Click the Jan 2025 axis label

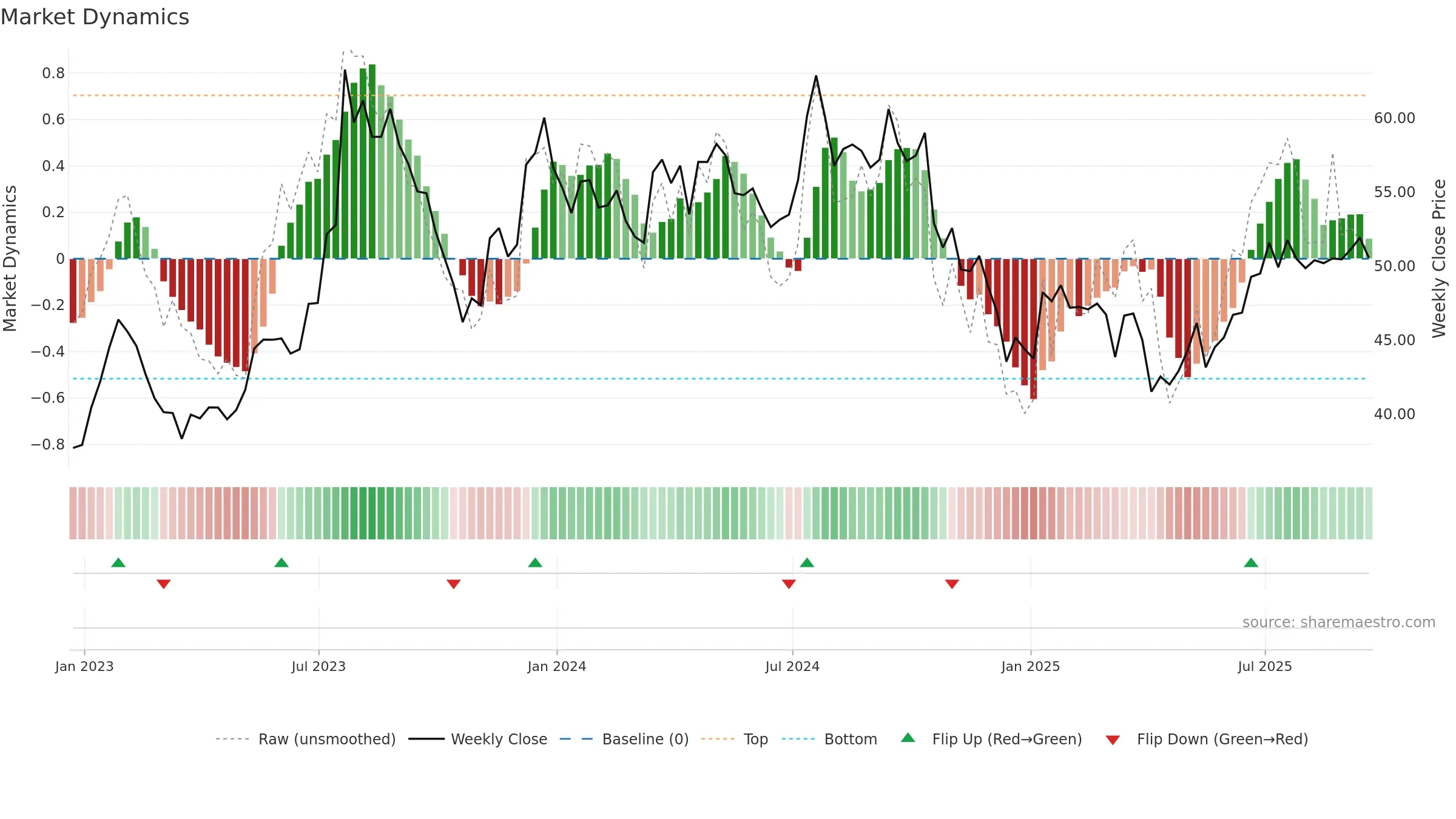(1031, 666)
